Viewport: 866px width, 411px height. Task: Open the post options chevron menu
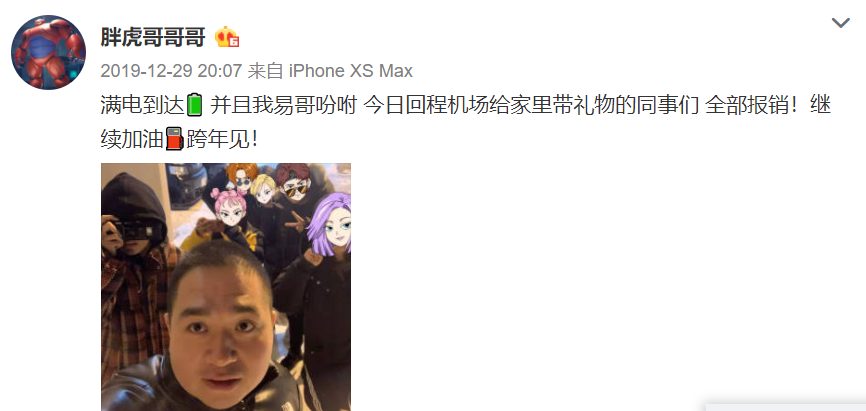841,23
